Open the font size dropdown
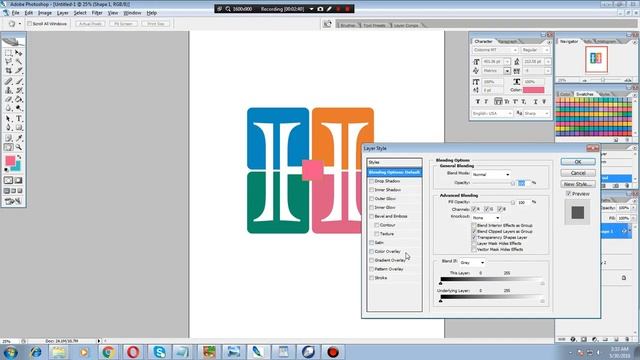 click(507, 62)
